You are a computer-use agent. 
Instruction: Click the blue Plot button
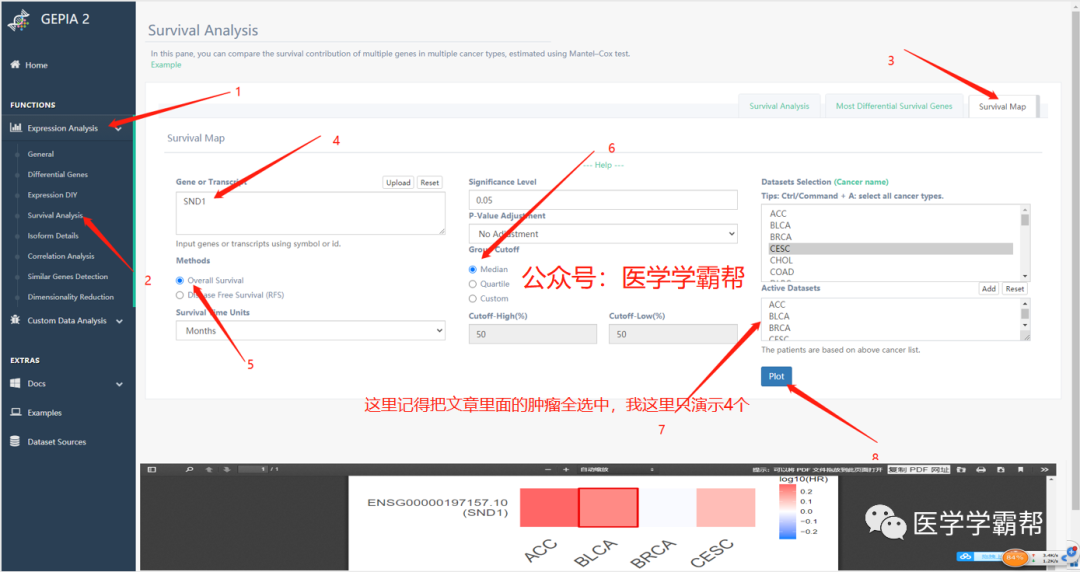776,376
